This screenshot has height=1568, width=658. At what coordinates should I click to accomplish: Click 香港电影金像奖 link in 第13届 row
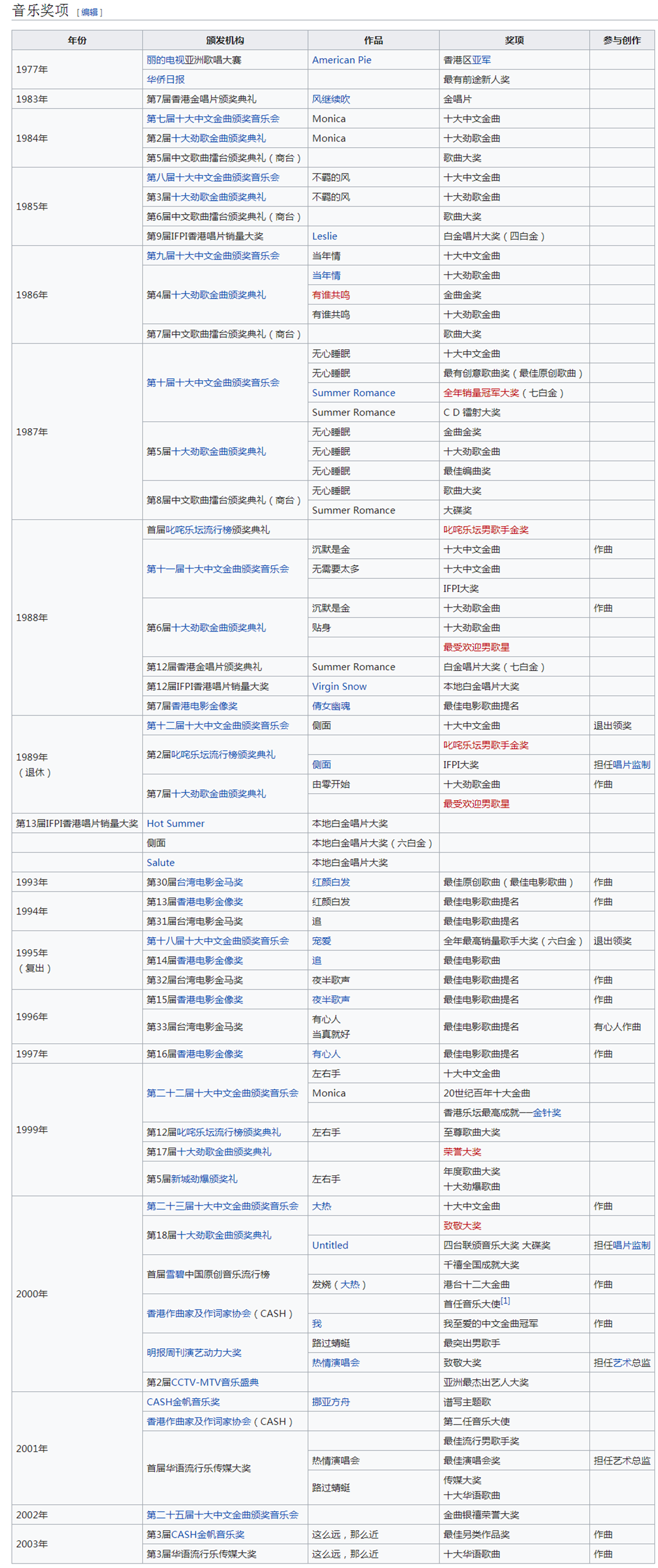[210, 902]
